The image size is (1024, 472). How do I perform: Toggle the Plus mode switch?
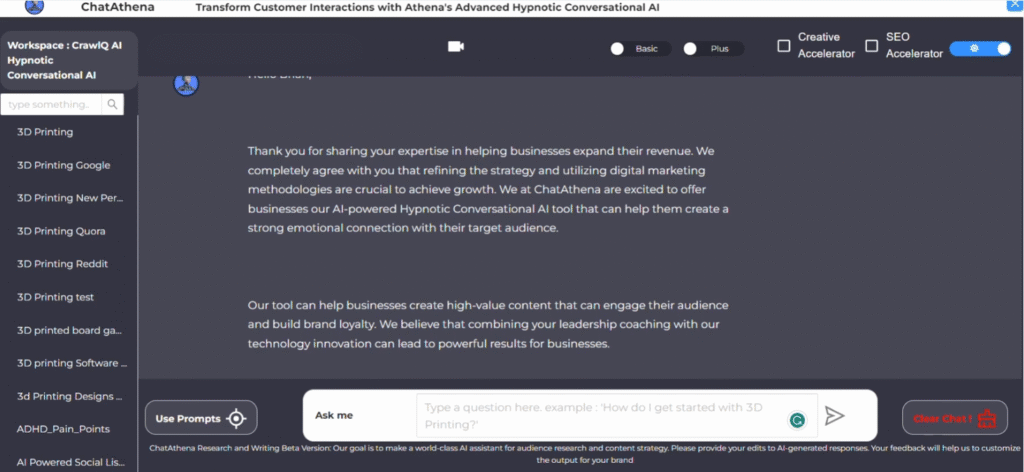(714, 49)
